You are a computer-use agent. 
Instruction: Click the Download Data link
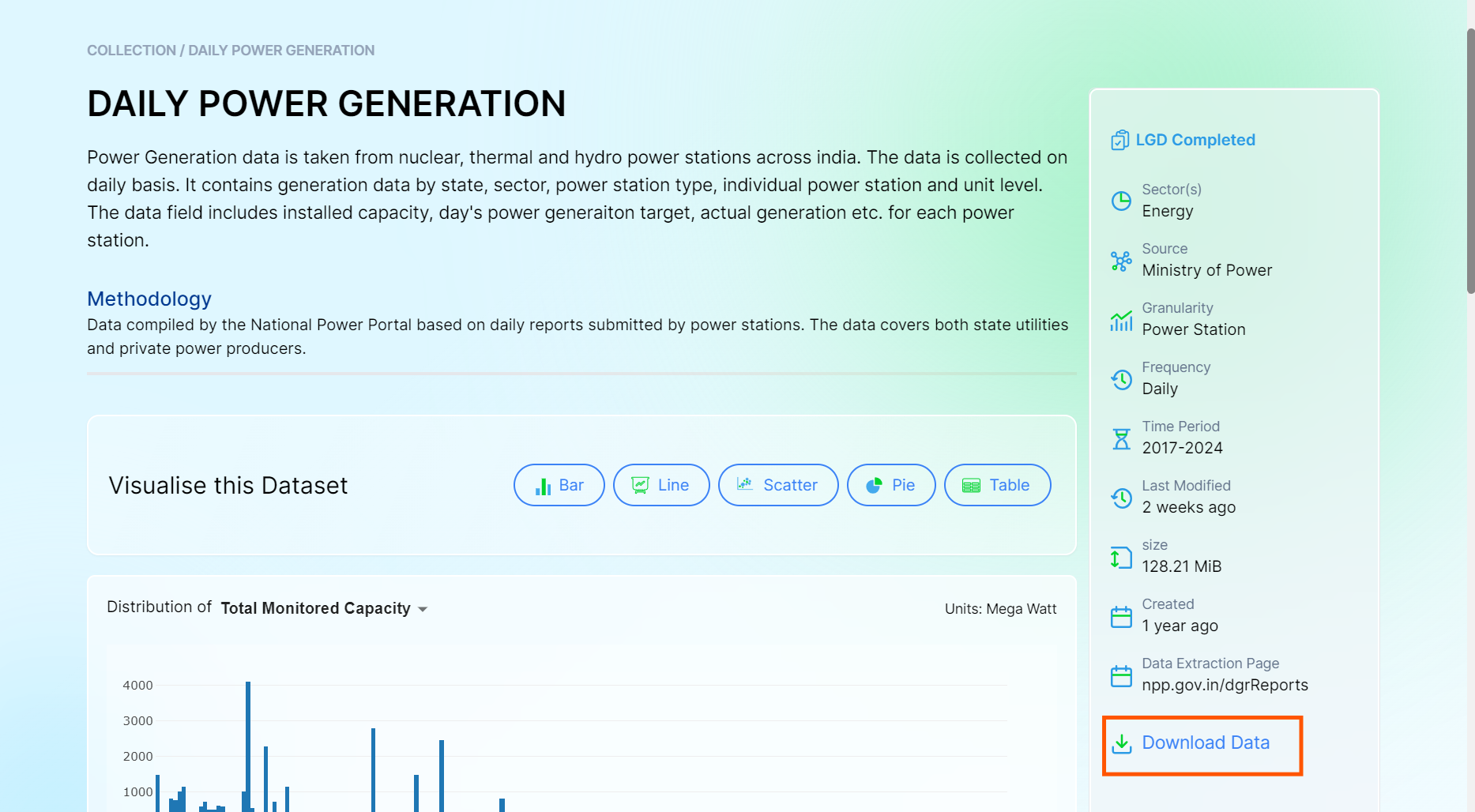1205,743
